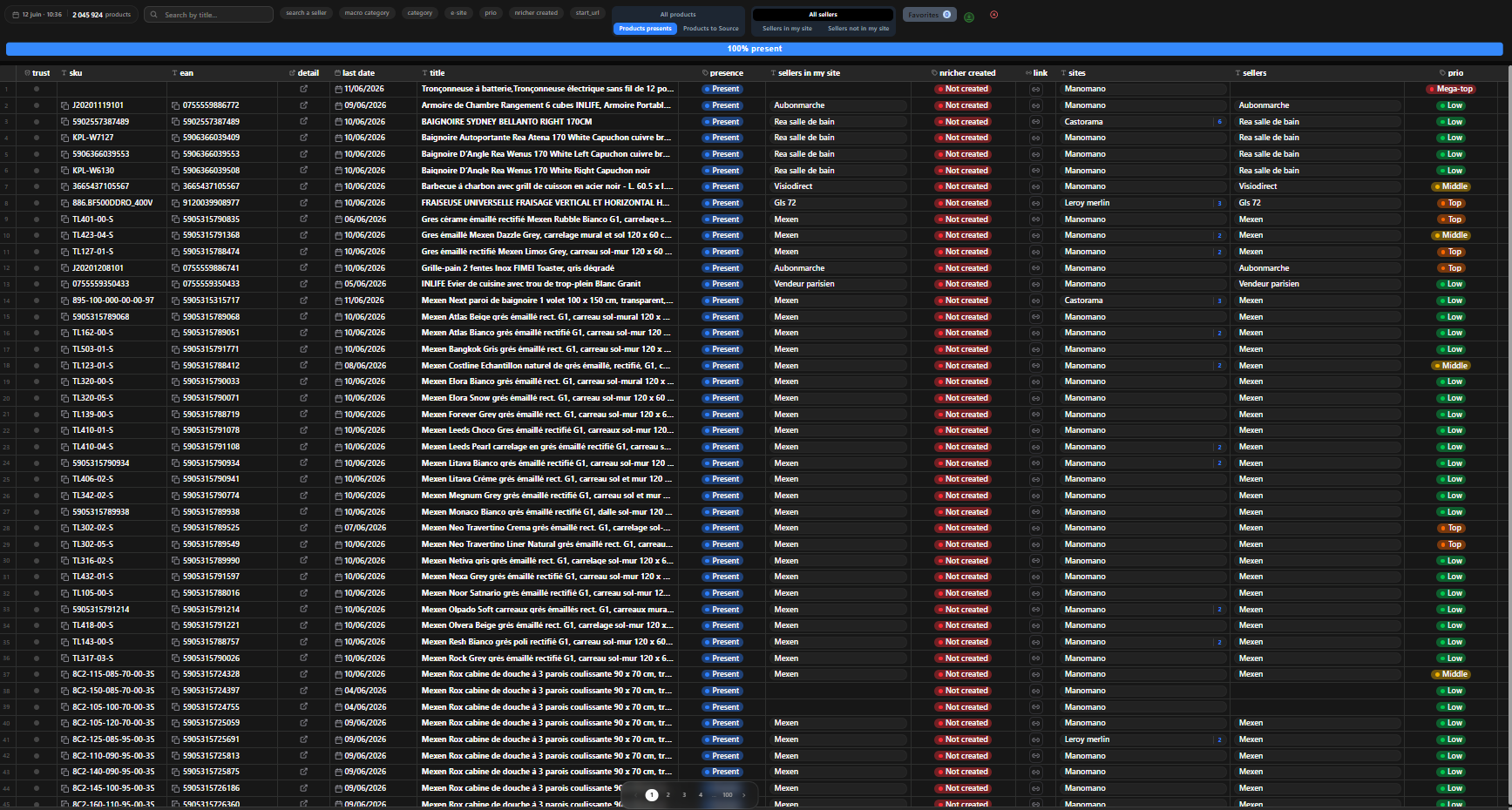
Task: Toggle the Favorites filter button
Action: pyautogui.click(x=929, y=15)
